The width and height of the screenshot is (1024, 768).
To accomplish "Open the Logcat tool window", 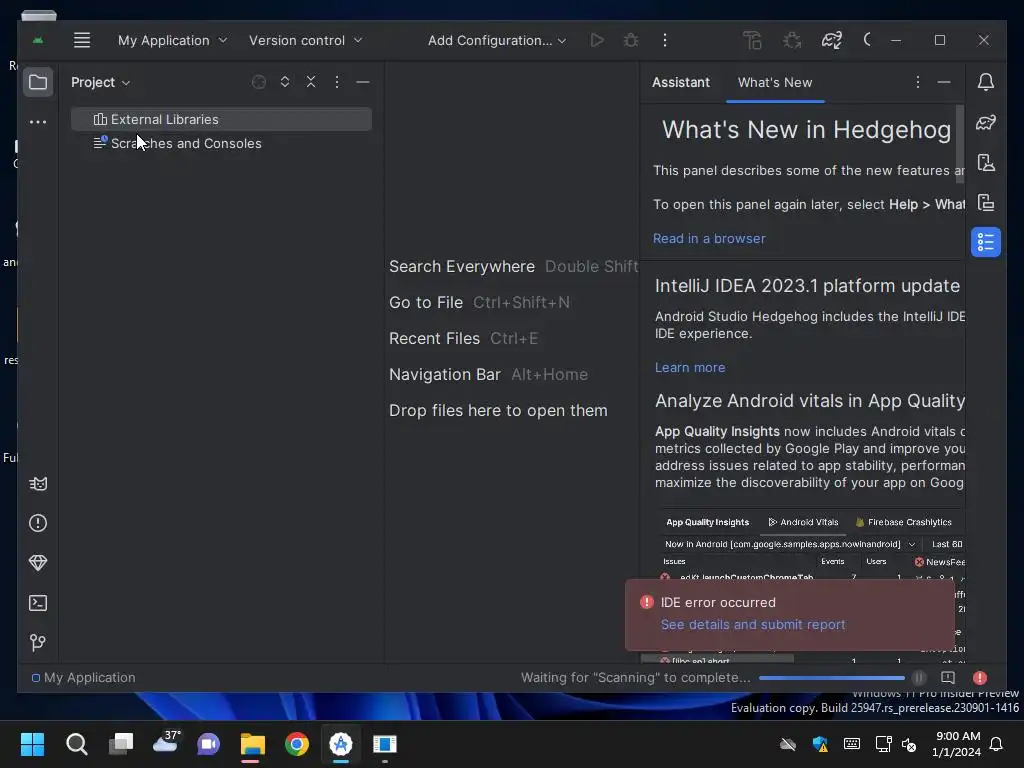I will (38, 484).
